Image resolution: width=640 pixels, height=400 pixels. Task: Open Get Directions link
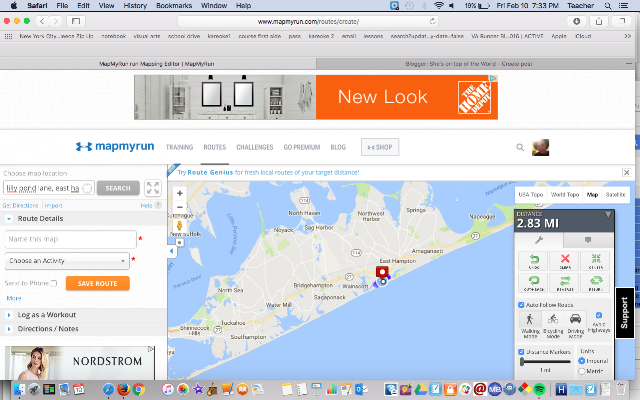pyautogui.click(x=20, y=205)
